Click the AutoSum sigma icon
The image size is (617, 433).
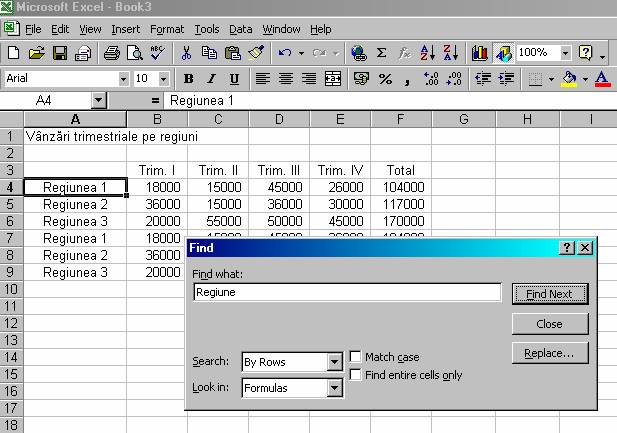click(381, 53)
